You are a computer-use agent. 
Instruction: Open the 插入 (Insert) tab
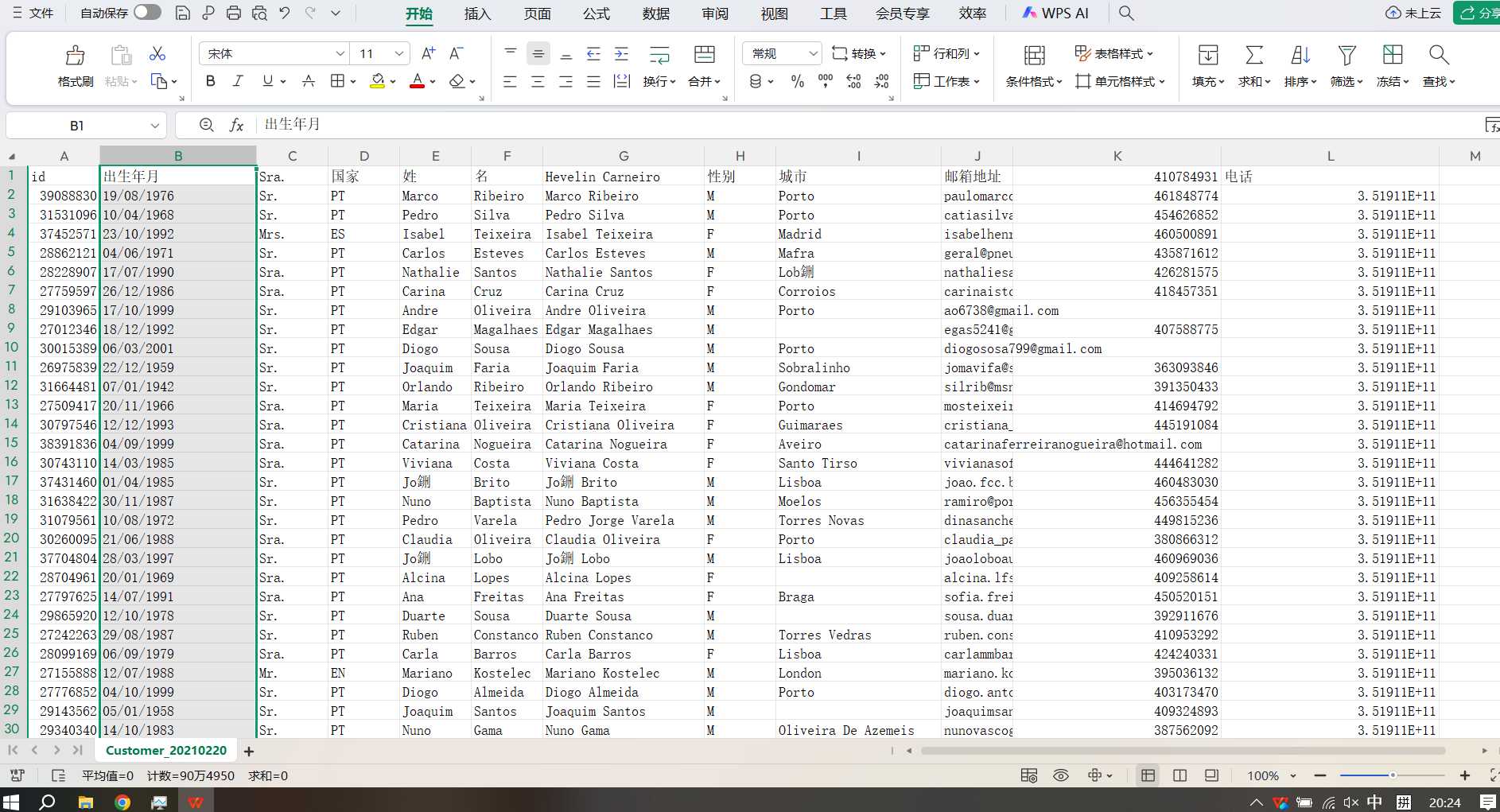(x=477, y=14)
